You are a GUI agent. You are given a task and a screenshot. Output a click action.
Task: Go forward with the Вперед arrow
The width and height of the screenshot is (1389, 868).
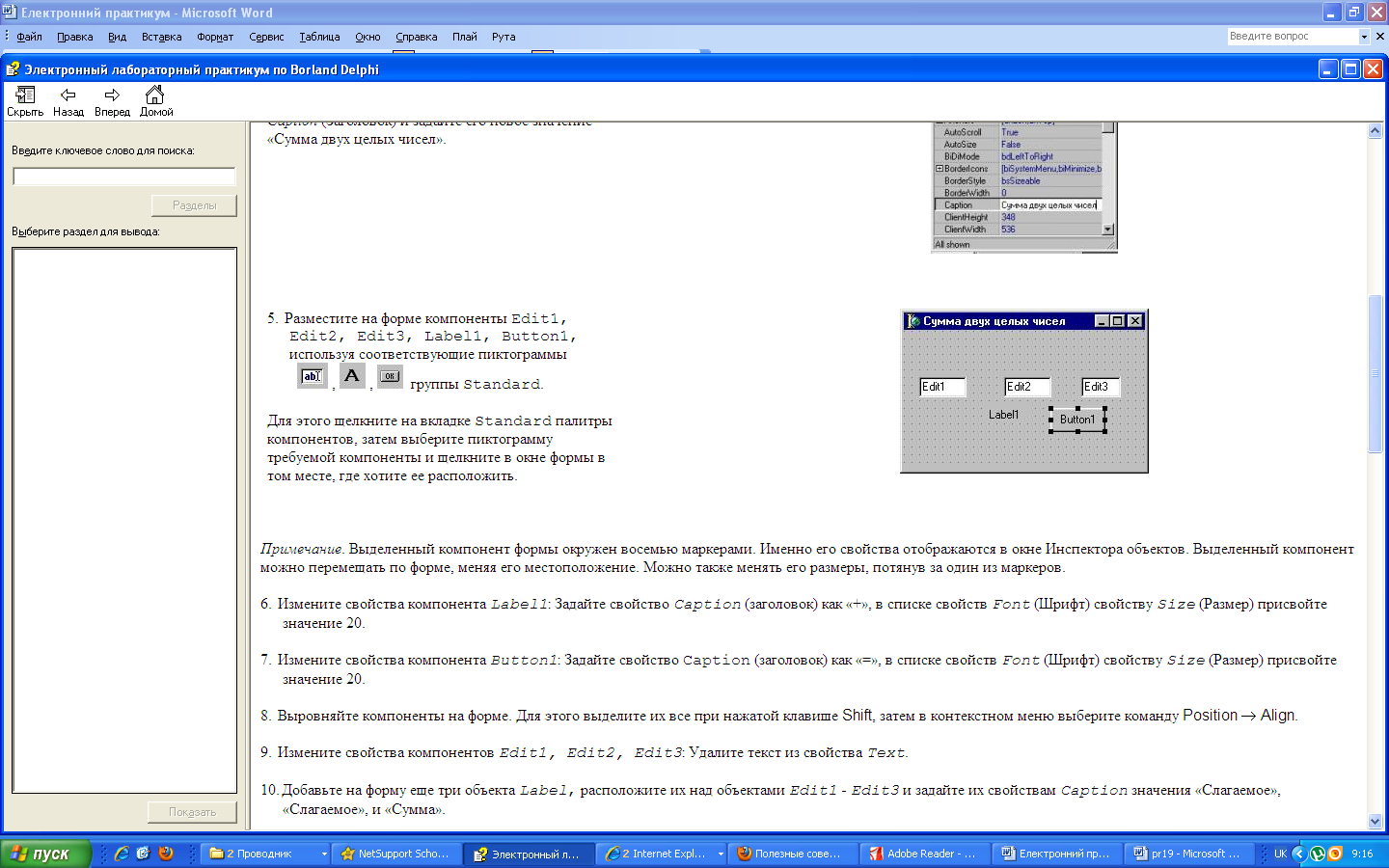point(112,100)
